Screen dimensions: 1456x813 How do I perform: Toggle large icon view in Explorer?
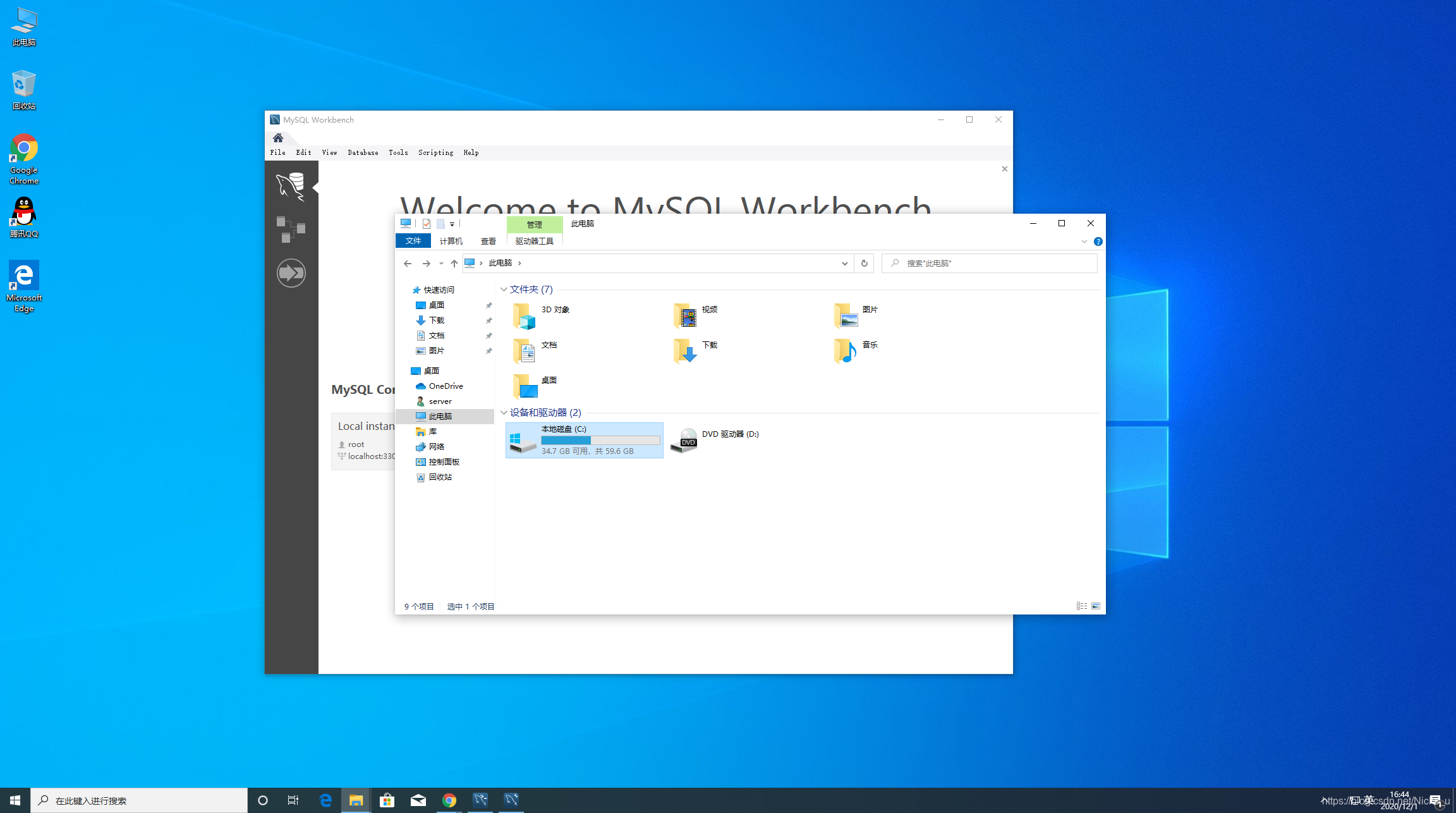(x=1096, y=606)
